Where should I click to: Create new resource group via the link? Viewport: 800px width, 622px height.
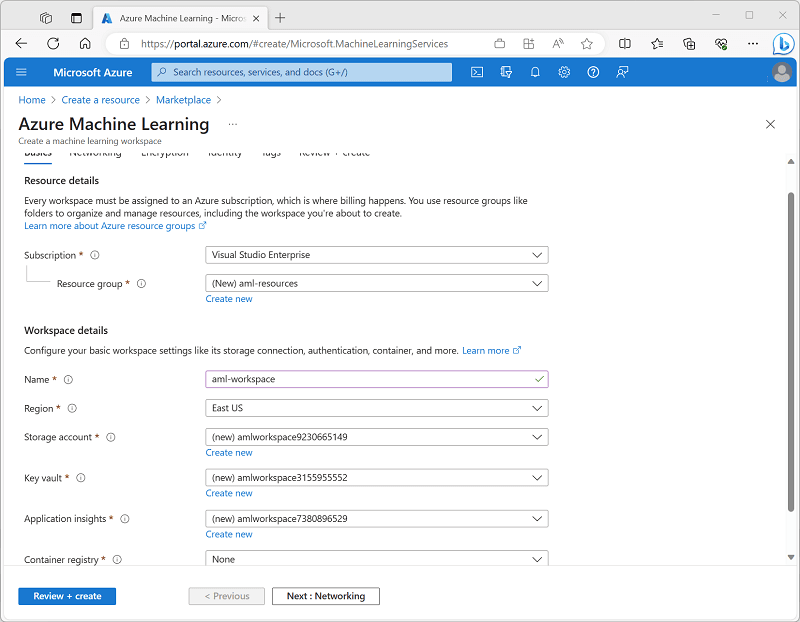point(228,298)
